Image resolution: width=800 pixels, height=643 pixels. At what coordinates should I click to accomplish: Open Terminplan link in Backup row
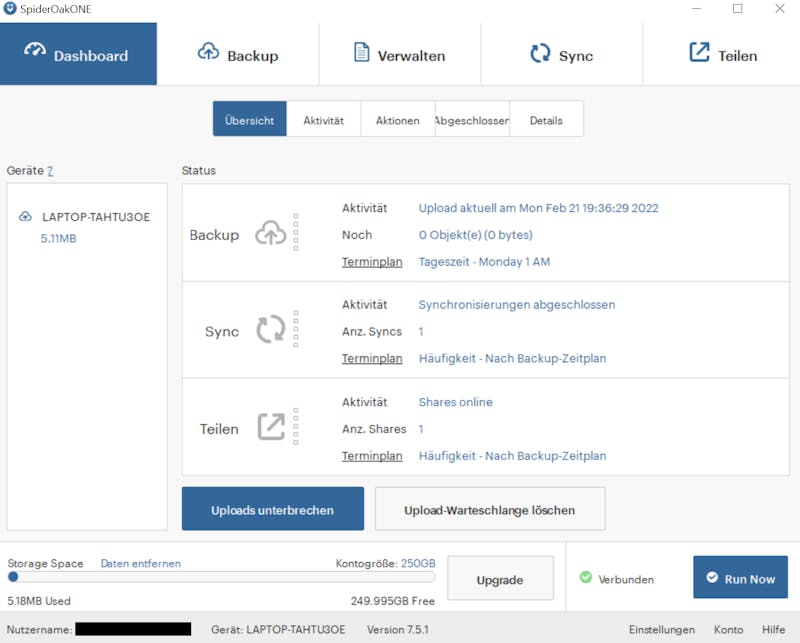click(x=372, y=262)
